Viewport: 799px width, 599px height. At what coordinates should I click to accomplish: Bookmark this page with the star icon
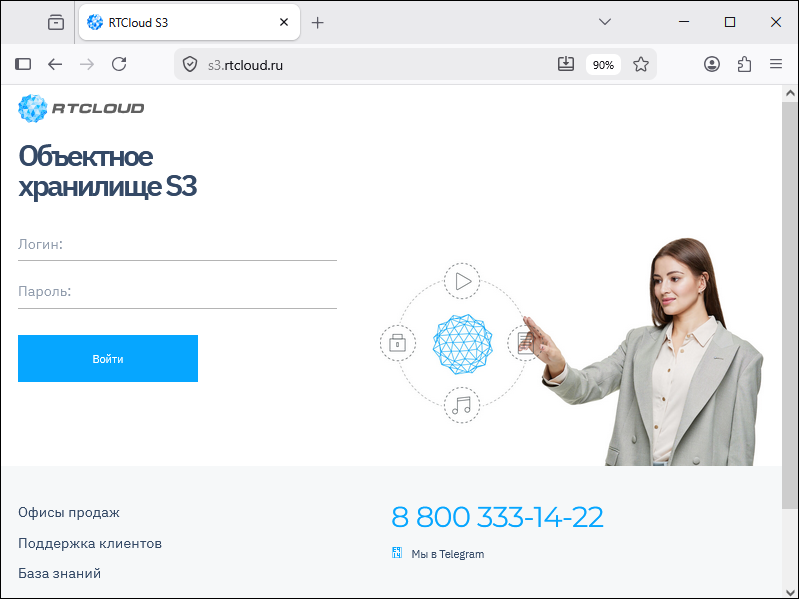pyautogui.click(x=641, y=64)
